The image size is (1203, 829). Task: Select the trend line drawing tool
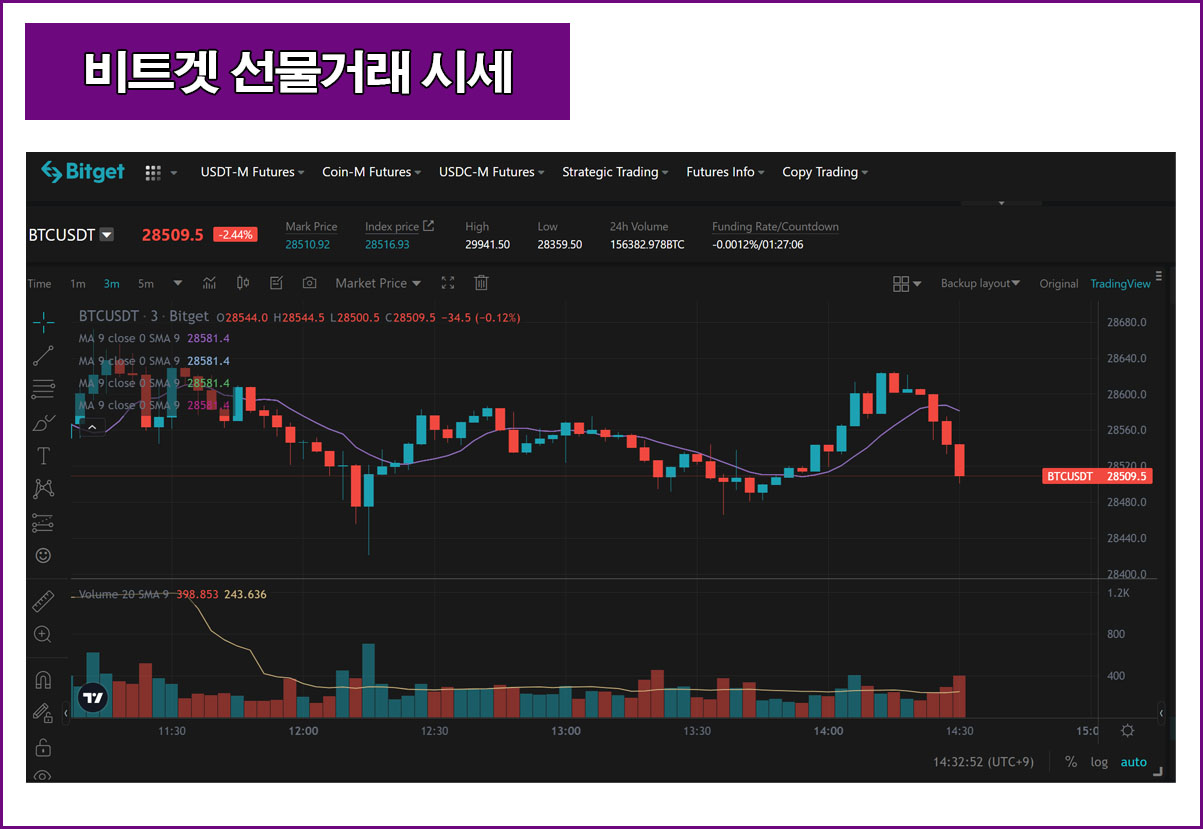(x=43, y=354)
